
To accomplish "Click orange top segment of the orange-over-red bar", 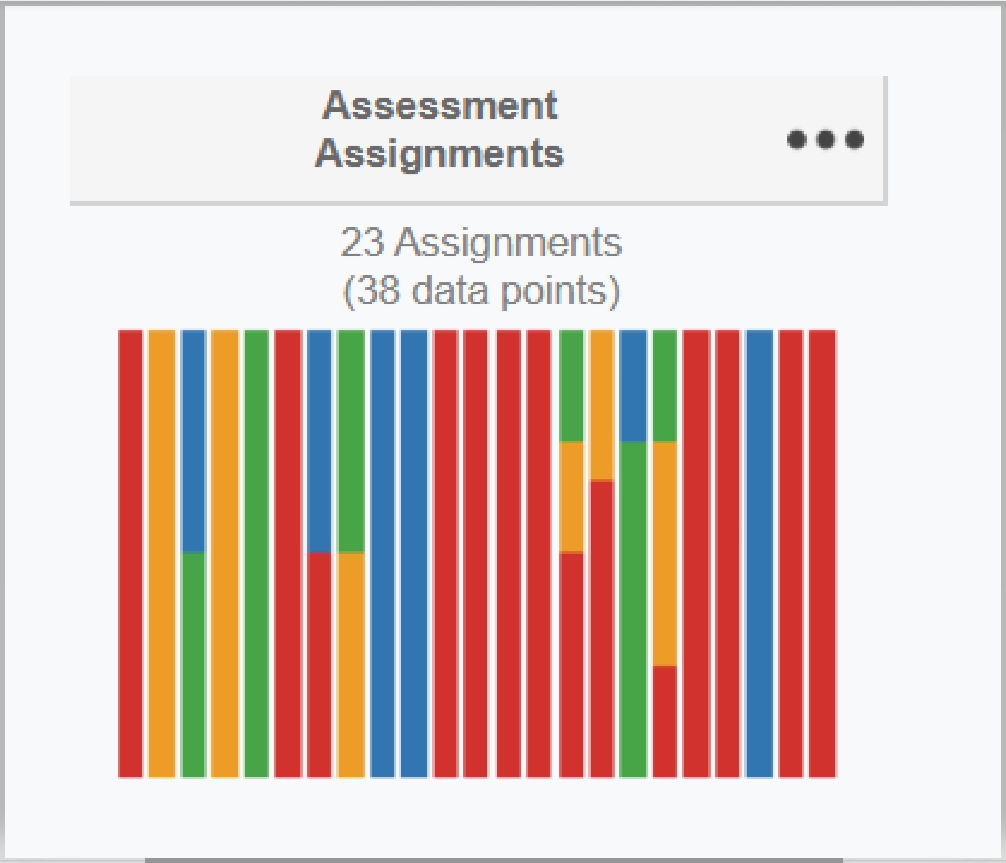I will point(601,405).
